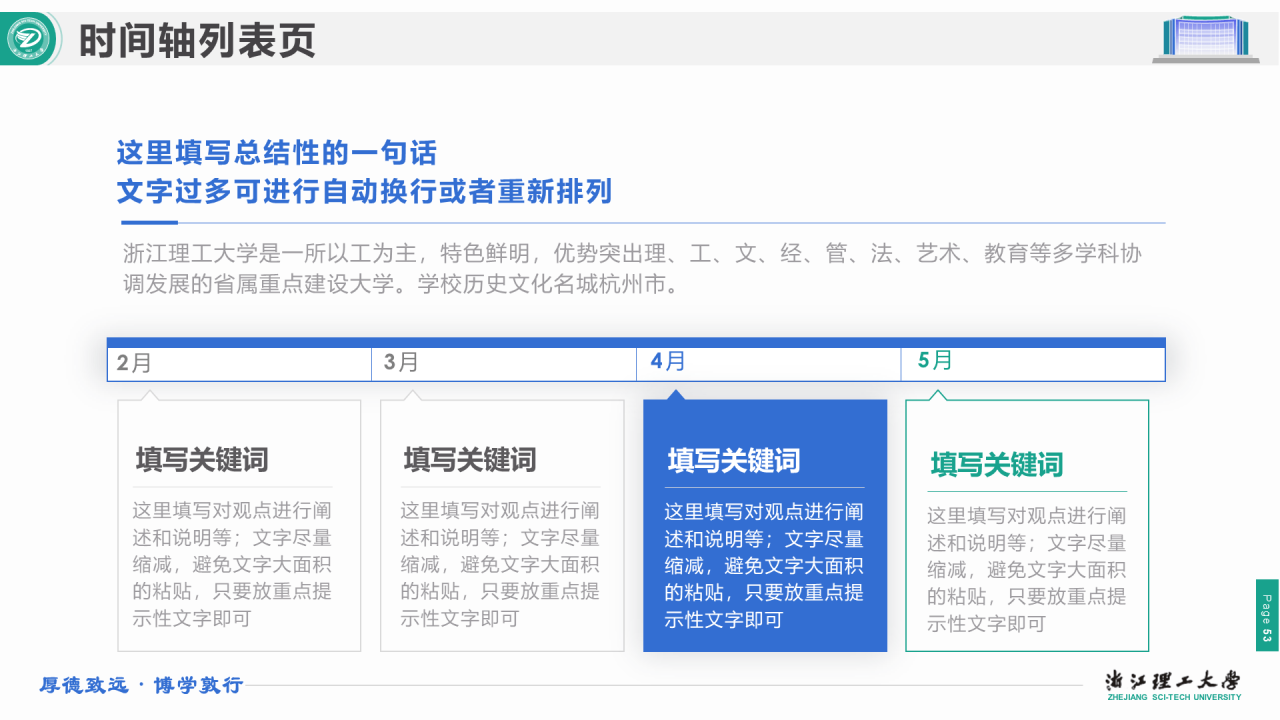
Task: Click ZHEJIANG SCI-TECH UNIVERSITY text
Action: click(1173, 697)
